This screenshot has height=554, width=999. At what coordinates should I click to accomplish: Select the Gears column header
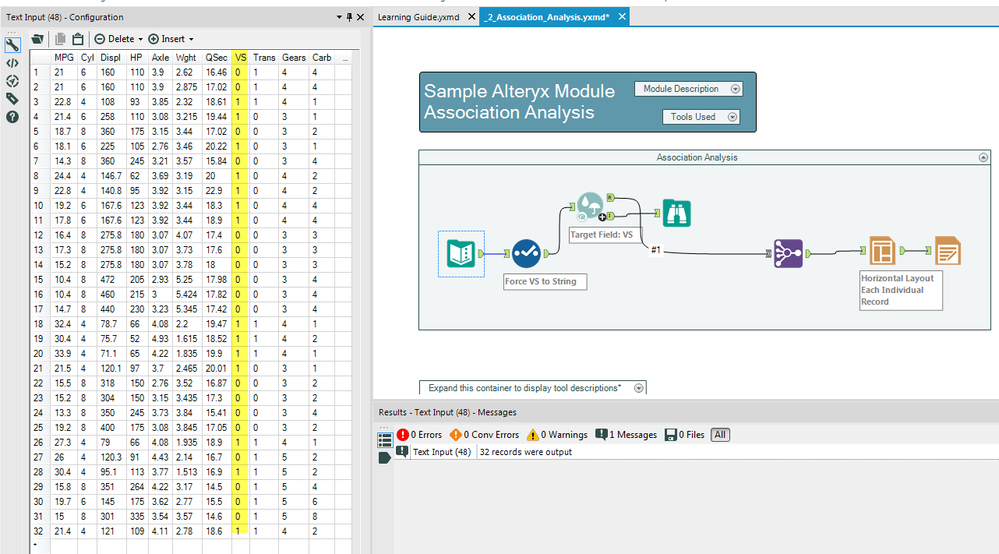pyautogui.click(x=294, y=58)
